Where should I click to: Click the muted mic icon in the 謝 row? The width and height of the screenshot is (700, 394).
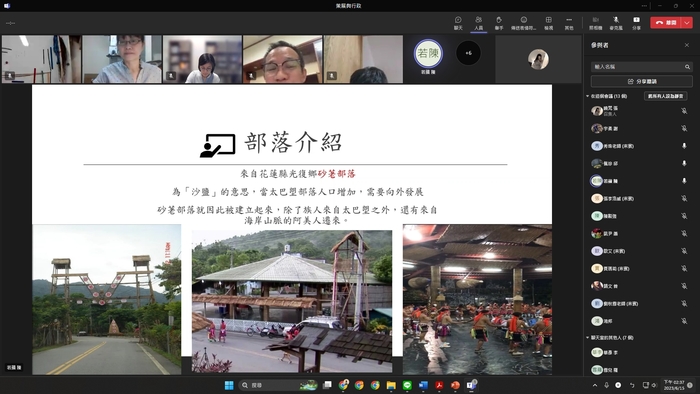(x=684, y=128)
